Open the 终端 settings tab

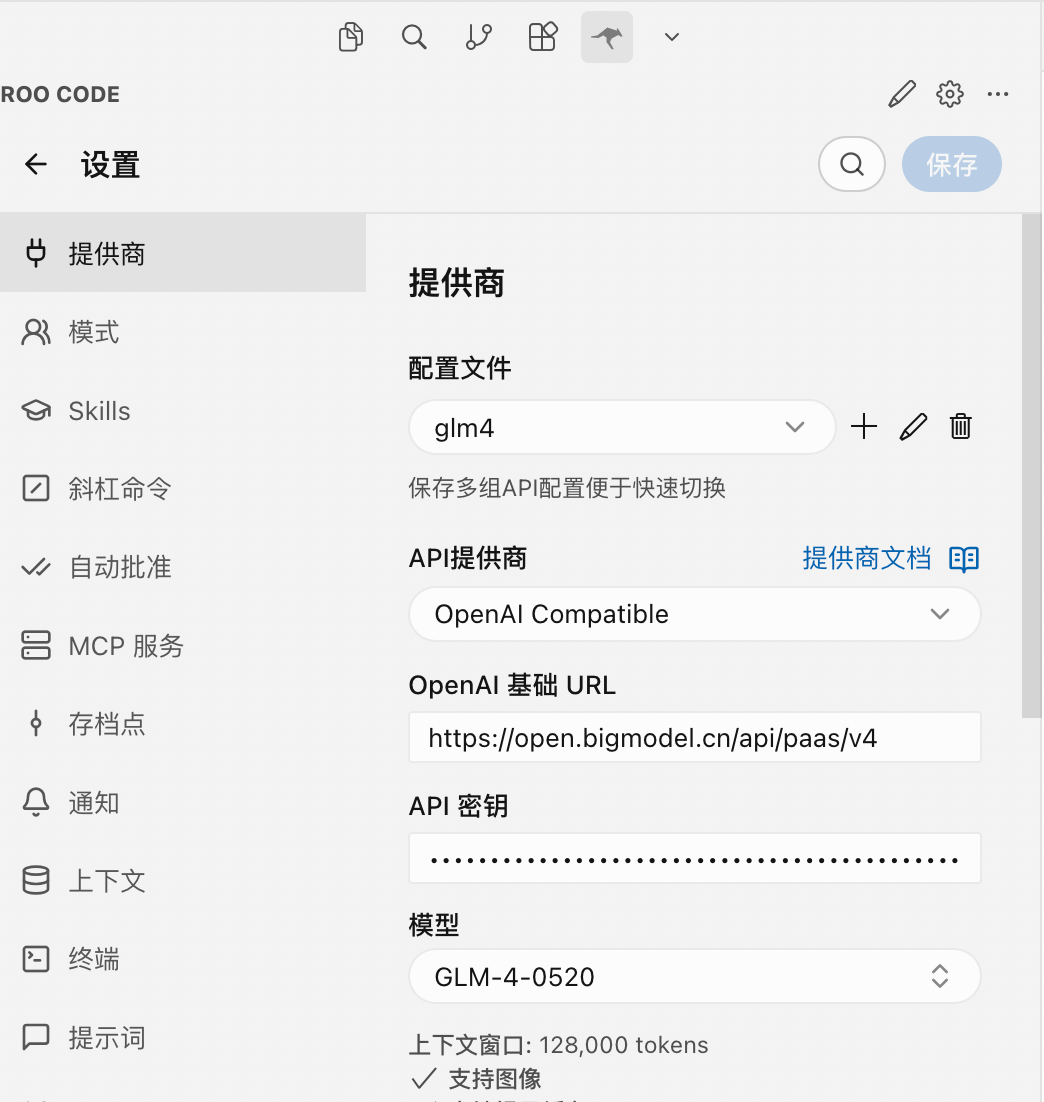[x=183, y=959]
